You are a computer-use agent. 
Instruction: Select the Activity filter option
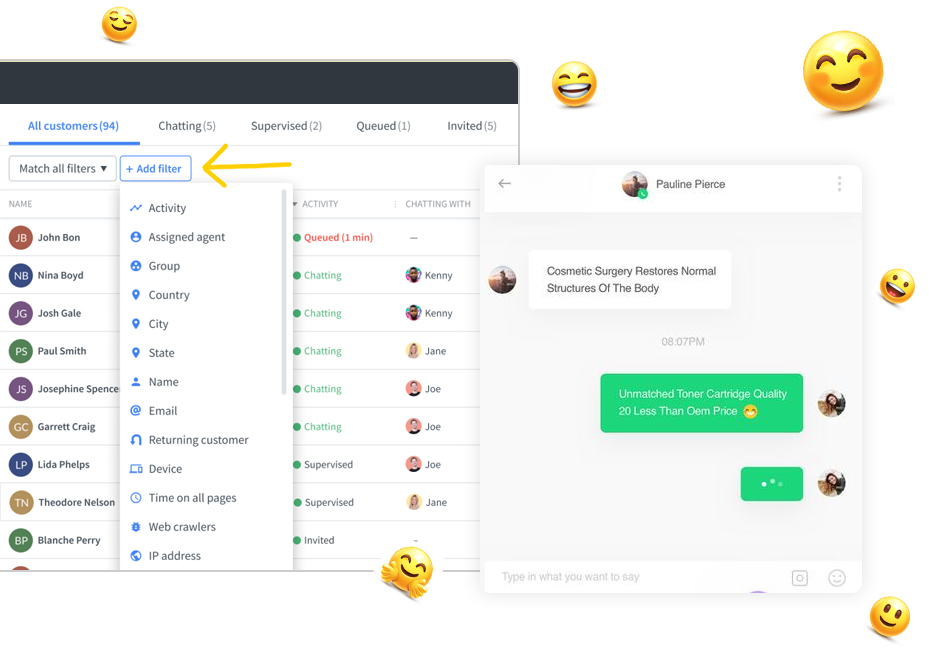(x=158, y=208)
